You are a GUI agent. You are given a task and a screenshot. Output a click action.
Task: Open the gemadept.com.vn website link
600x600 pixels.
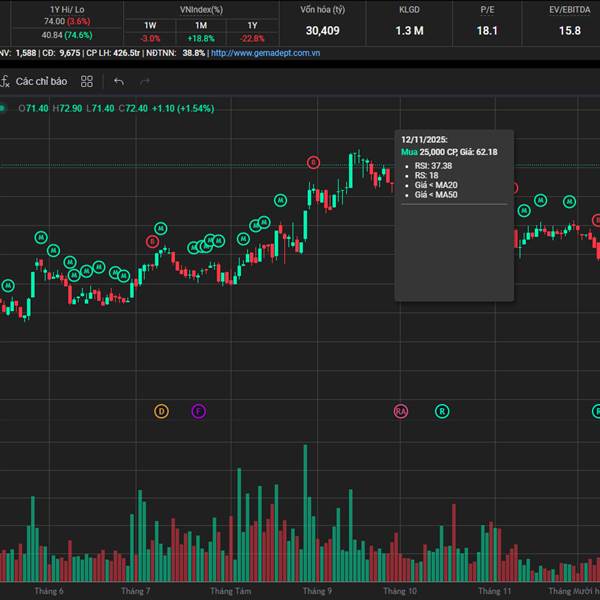coord(259,53)
